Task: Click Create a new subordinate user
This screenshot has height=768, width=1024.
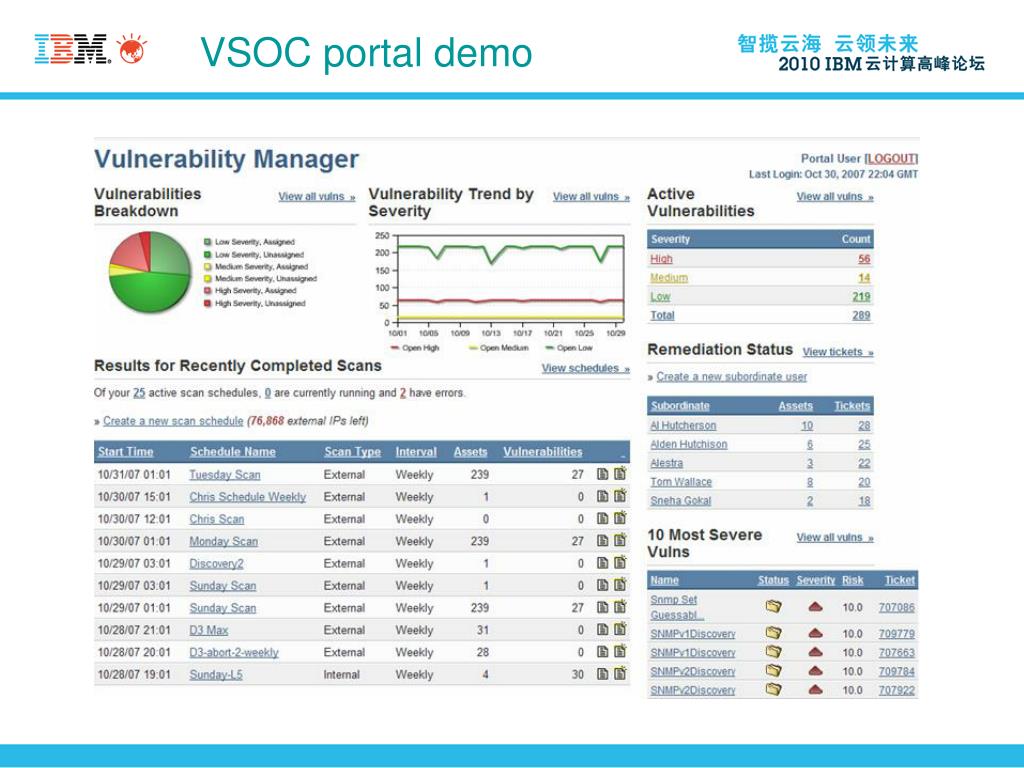Action: pyautogui.click(x=731, y=377)
